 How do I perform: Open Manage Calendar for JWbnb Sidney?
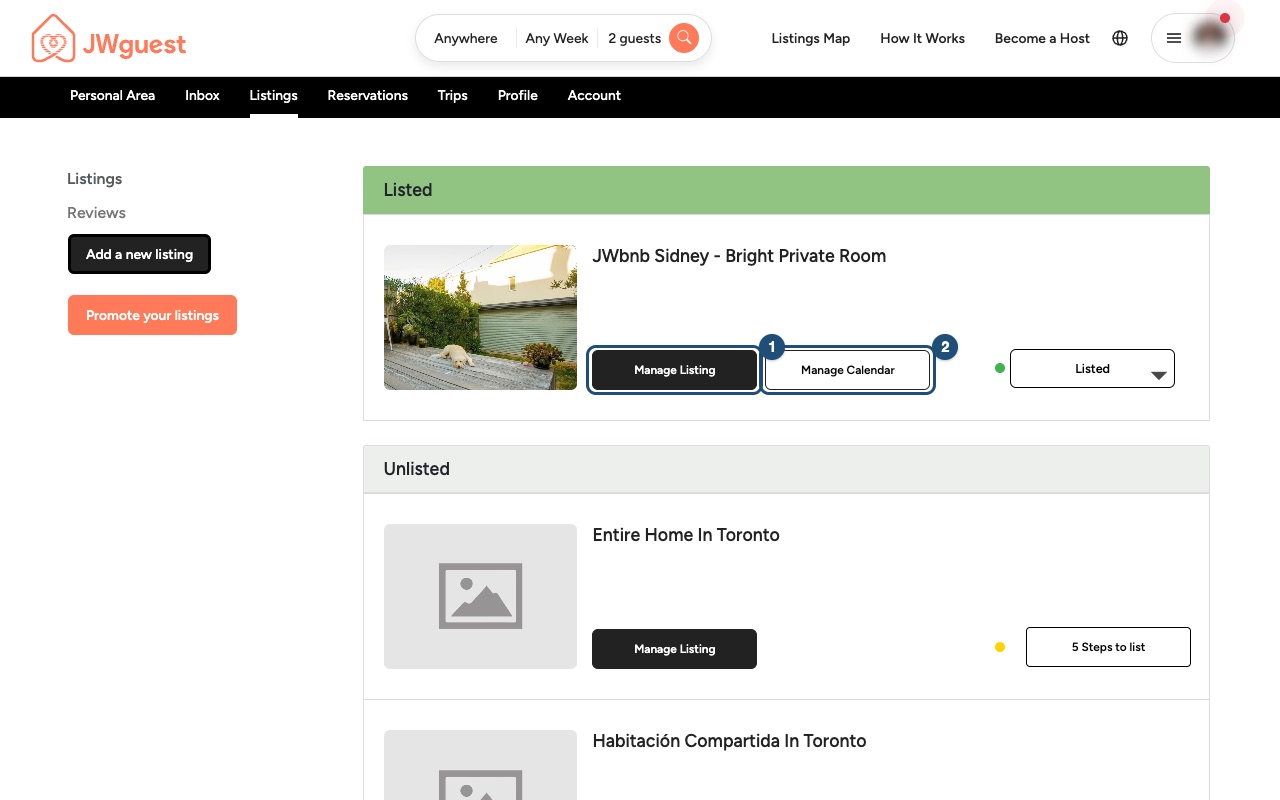coord(848,370)
